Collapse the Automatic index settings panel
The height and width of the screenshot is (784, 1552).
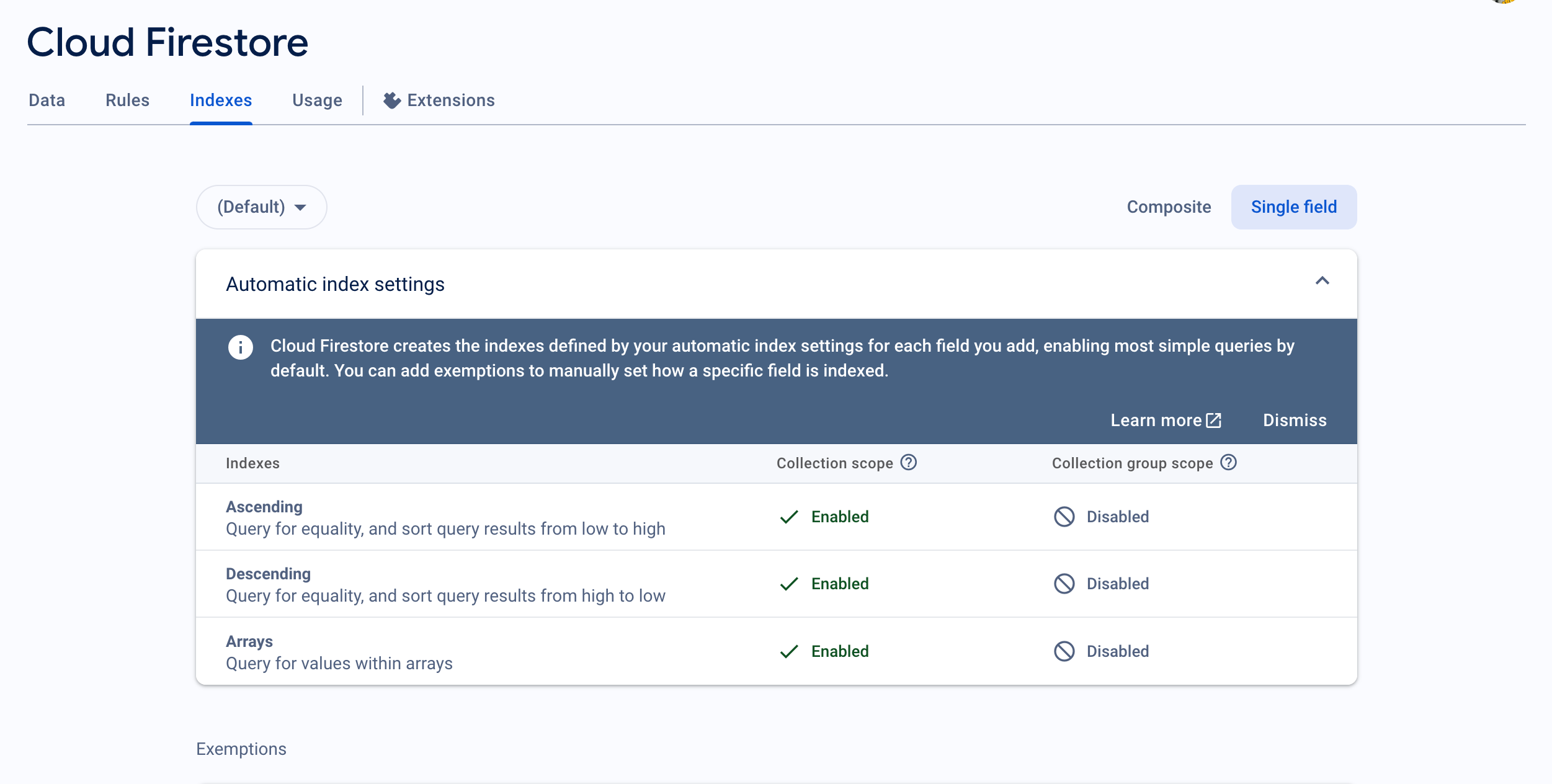click(1322, 281)
